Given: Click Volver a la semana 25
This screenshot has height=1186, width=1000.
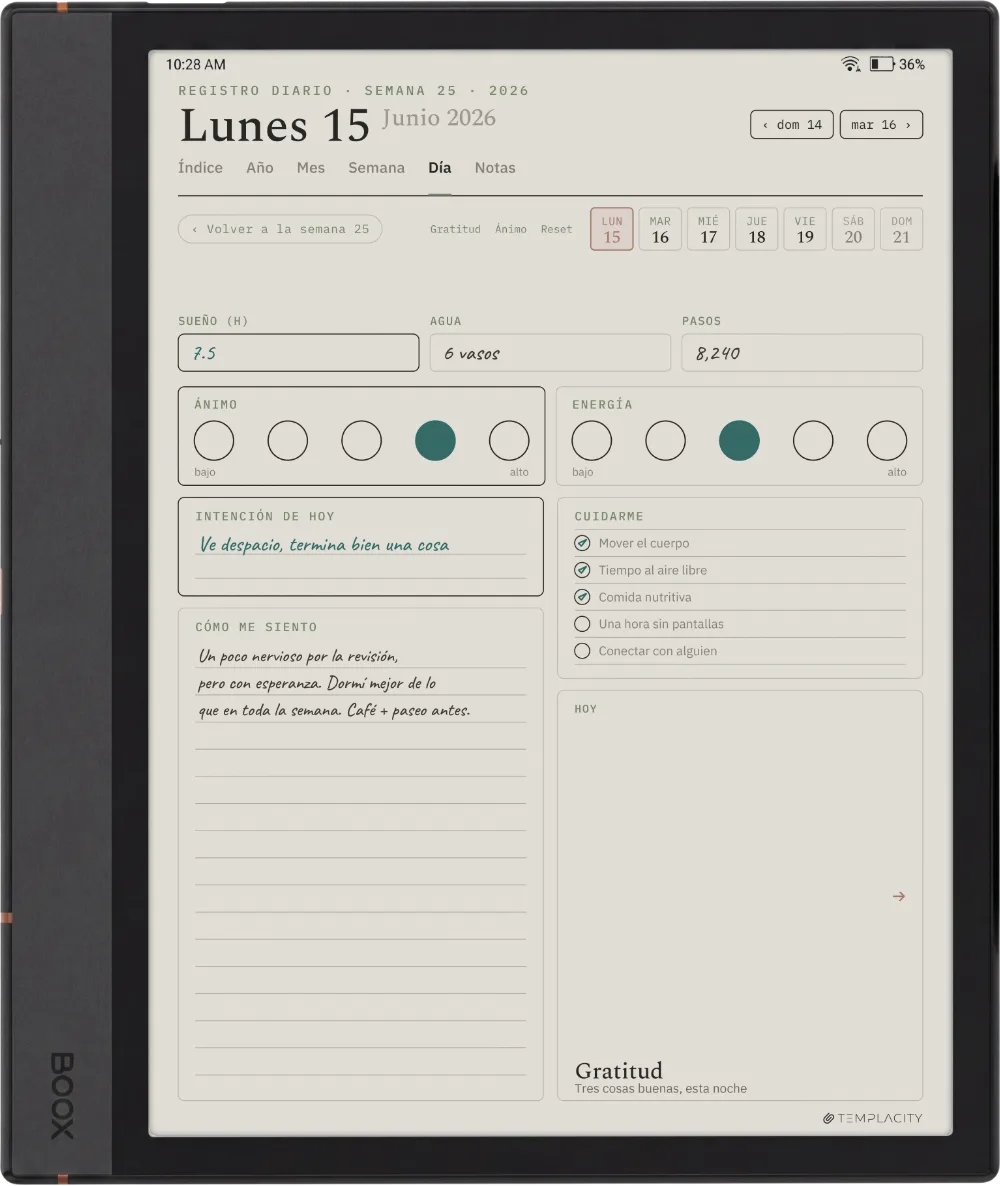Looking at the screenshot, I should 280,229.
